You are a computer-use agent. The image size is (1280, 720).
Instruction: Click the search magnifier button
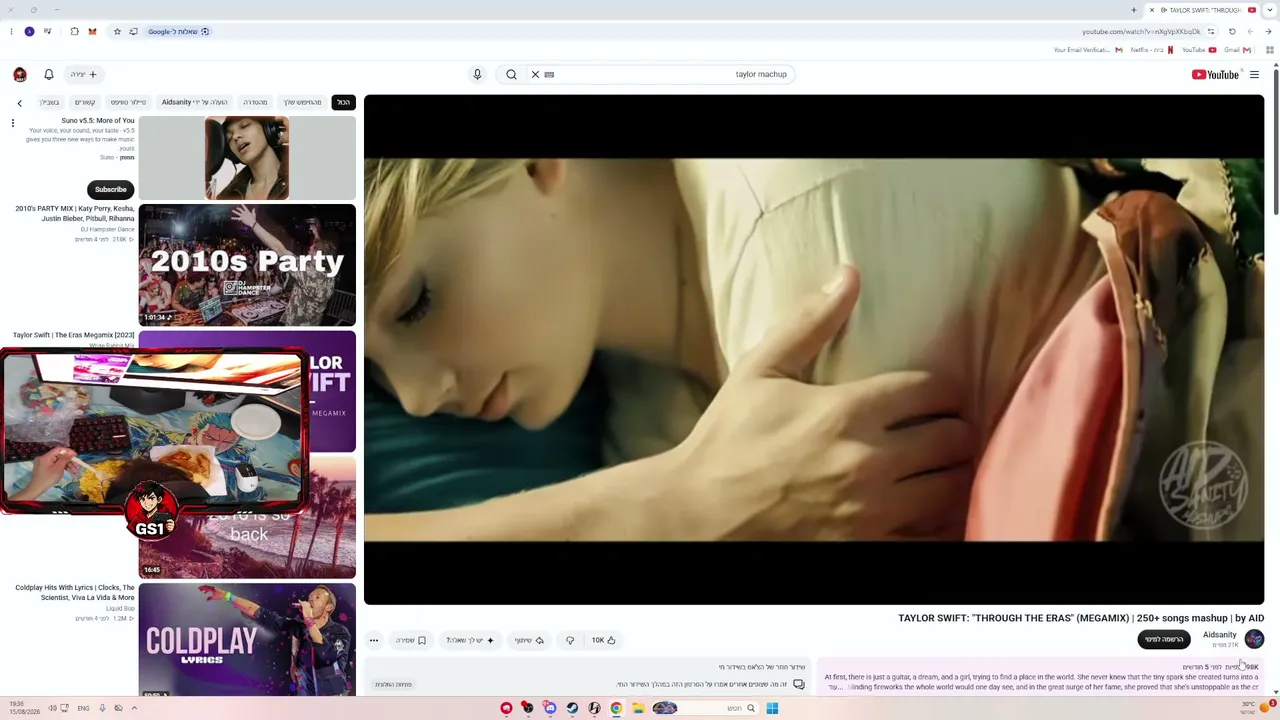(x=511, y=74)
